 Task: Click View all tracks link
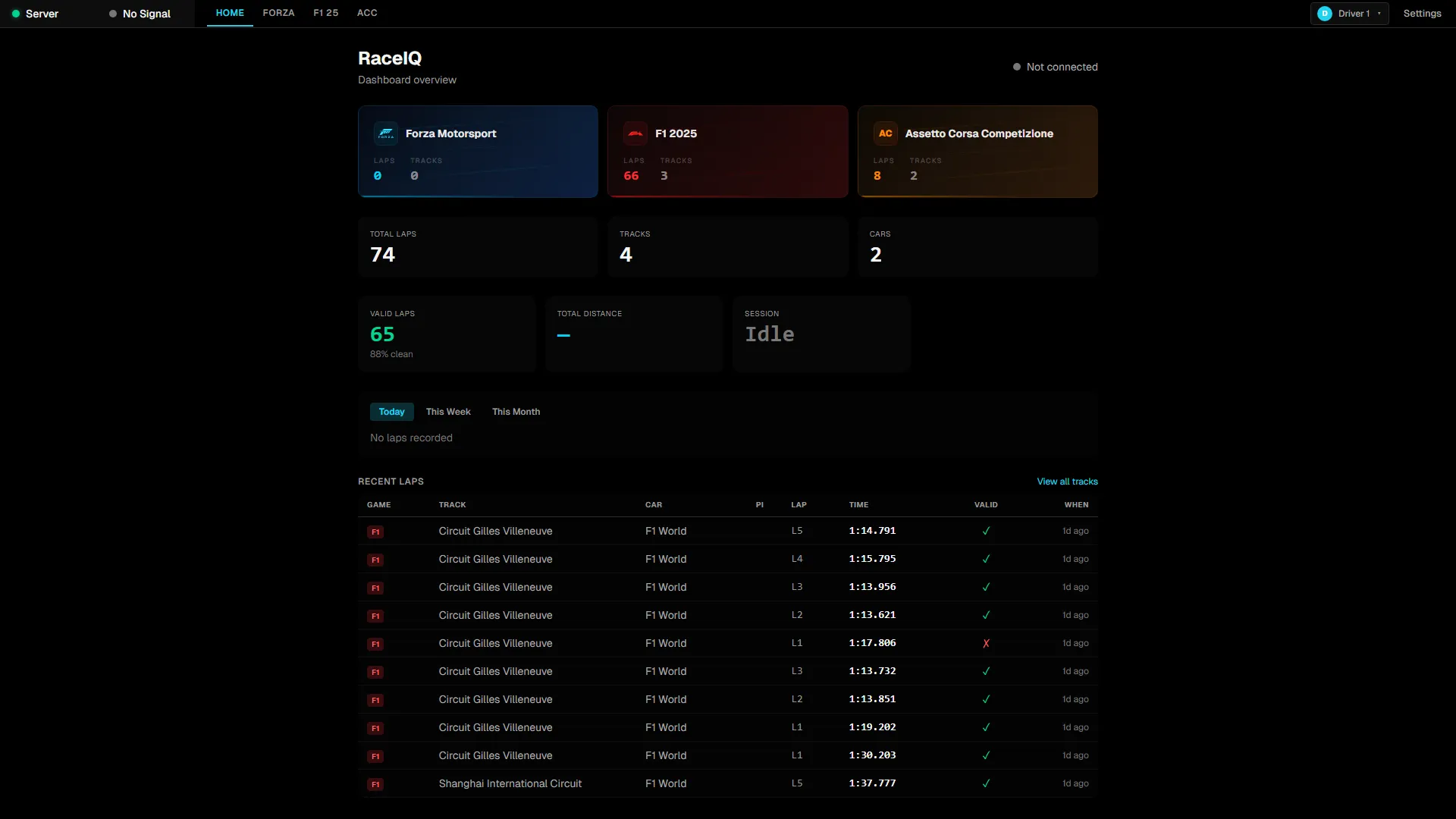point(1067,482)
